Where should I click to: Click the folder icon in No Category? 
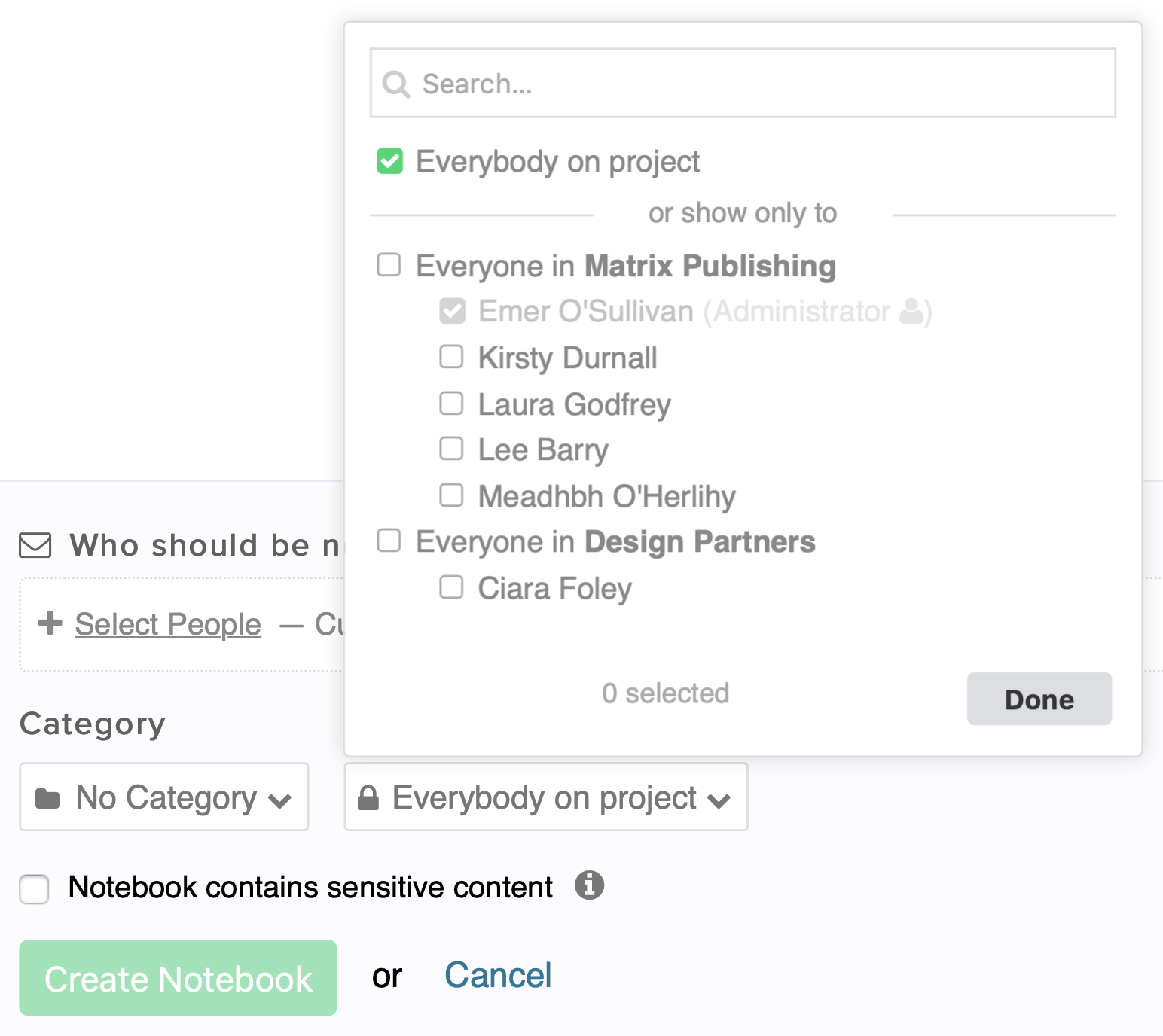click(47, 798)
